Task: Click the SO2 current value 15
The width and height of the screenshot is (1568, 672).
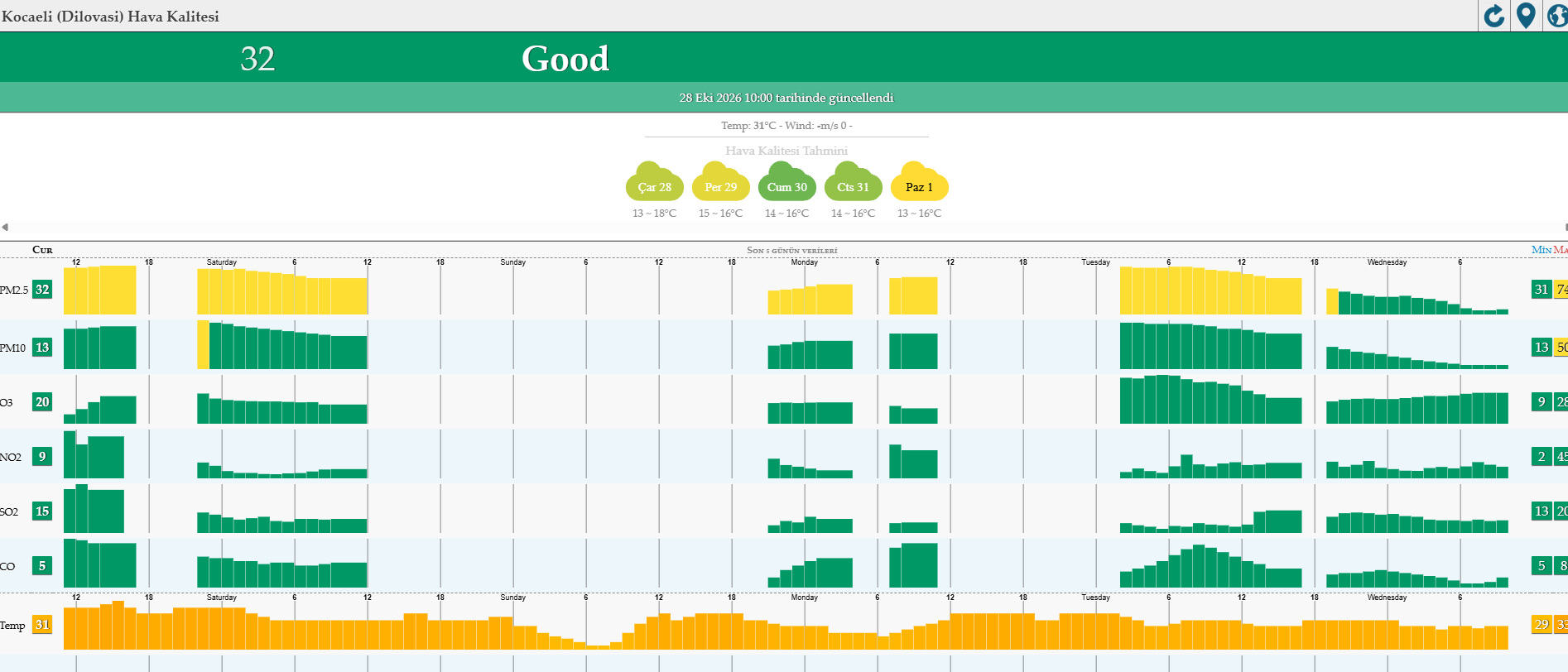Action: click(42, 511)
